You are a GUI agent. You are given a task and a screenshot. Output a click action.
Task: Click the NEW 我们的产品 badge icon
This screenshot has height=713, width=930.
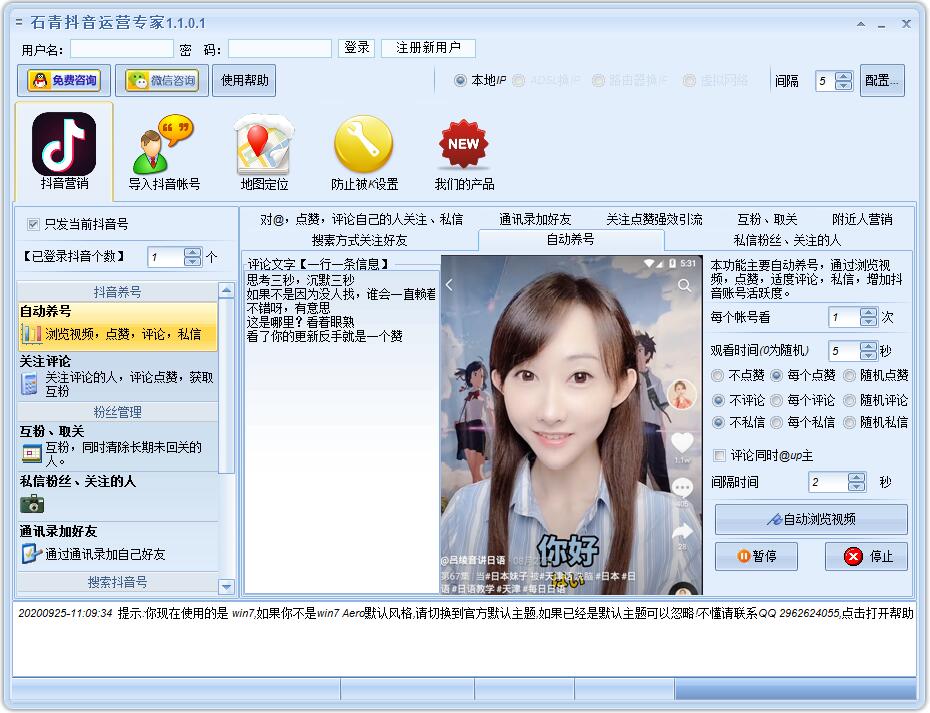click(461, 143)
